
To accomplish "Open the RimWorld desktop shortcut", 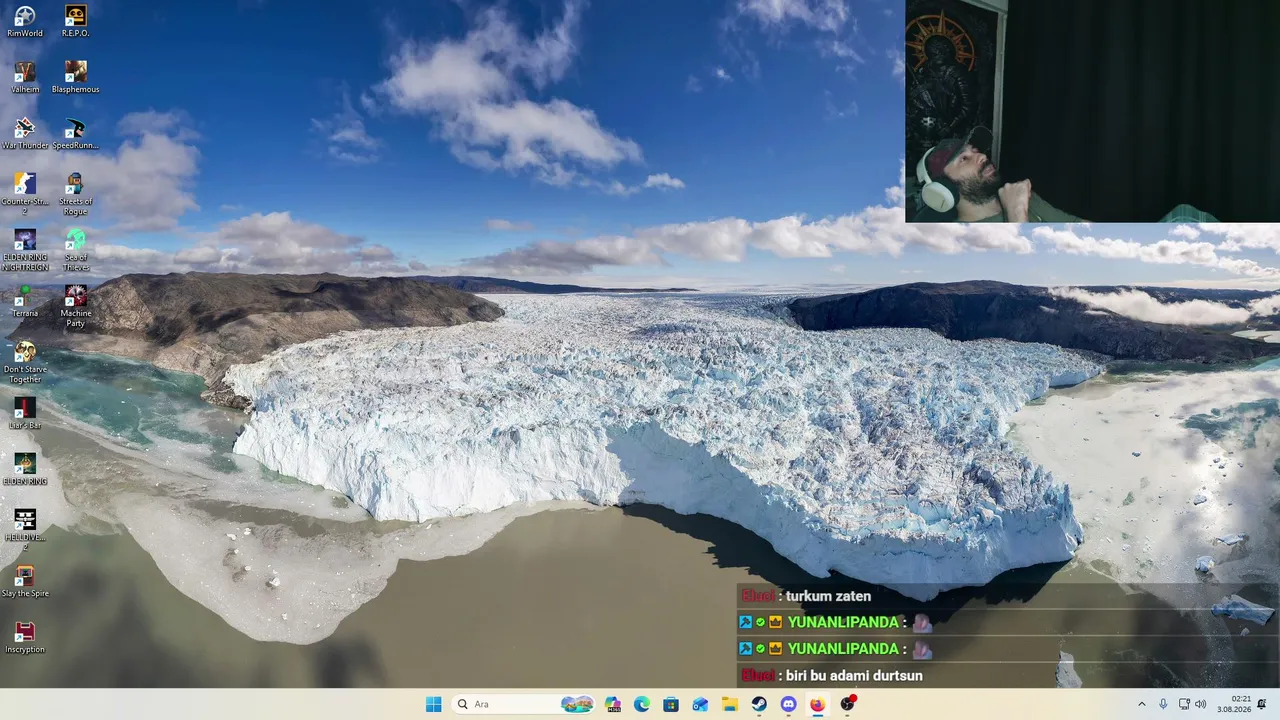I will 25,21.
